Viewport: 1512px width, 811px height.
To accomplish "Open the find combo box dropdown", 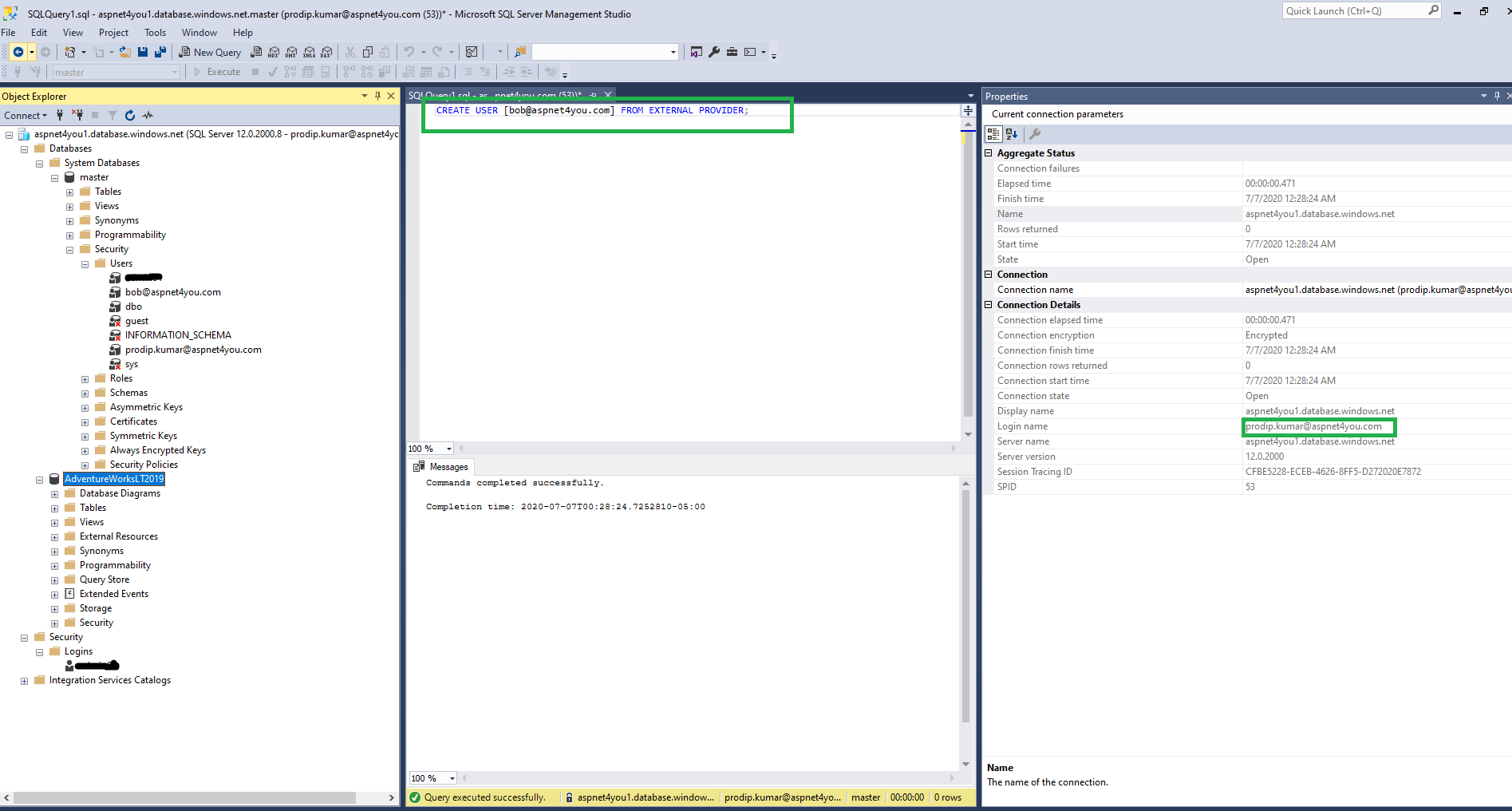I will pos(673,52).
